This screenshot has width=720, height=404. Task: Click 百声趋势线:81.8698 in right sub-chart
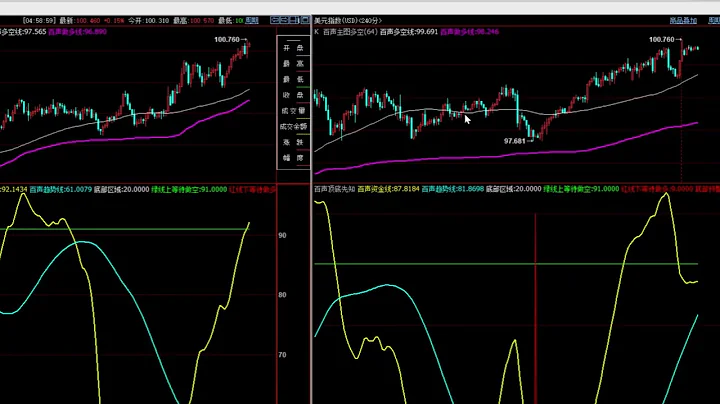[x=453, y=189]
